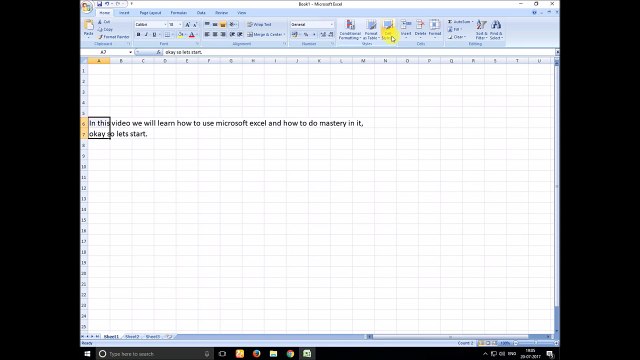Switch to the Page Layout tab
The image size is (640, 360).
coord(150,13)
